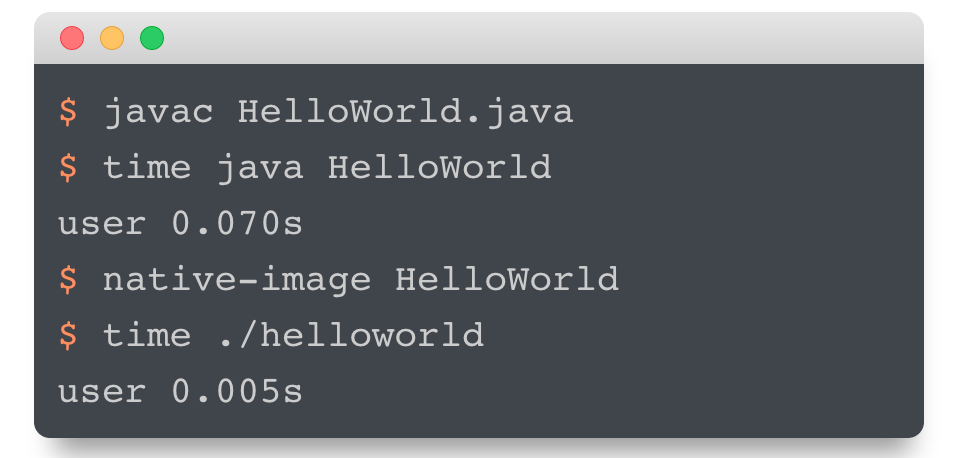Click the user 0.005s output line
Screen dimensions: 958x458
click(180, 391)
